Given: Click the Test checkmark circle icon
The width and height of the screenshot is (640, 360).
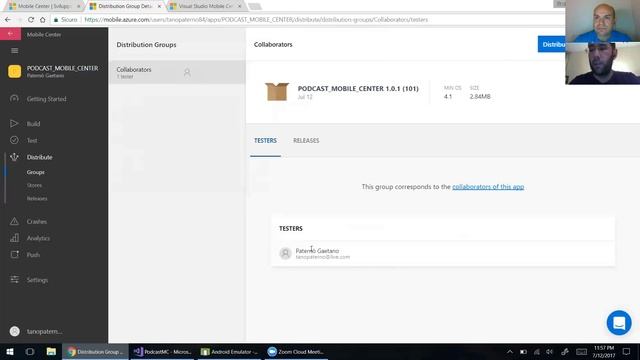Looking at the screenshot, I should pyautogui.click(x=14, y=140).
